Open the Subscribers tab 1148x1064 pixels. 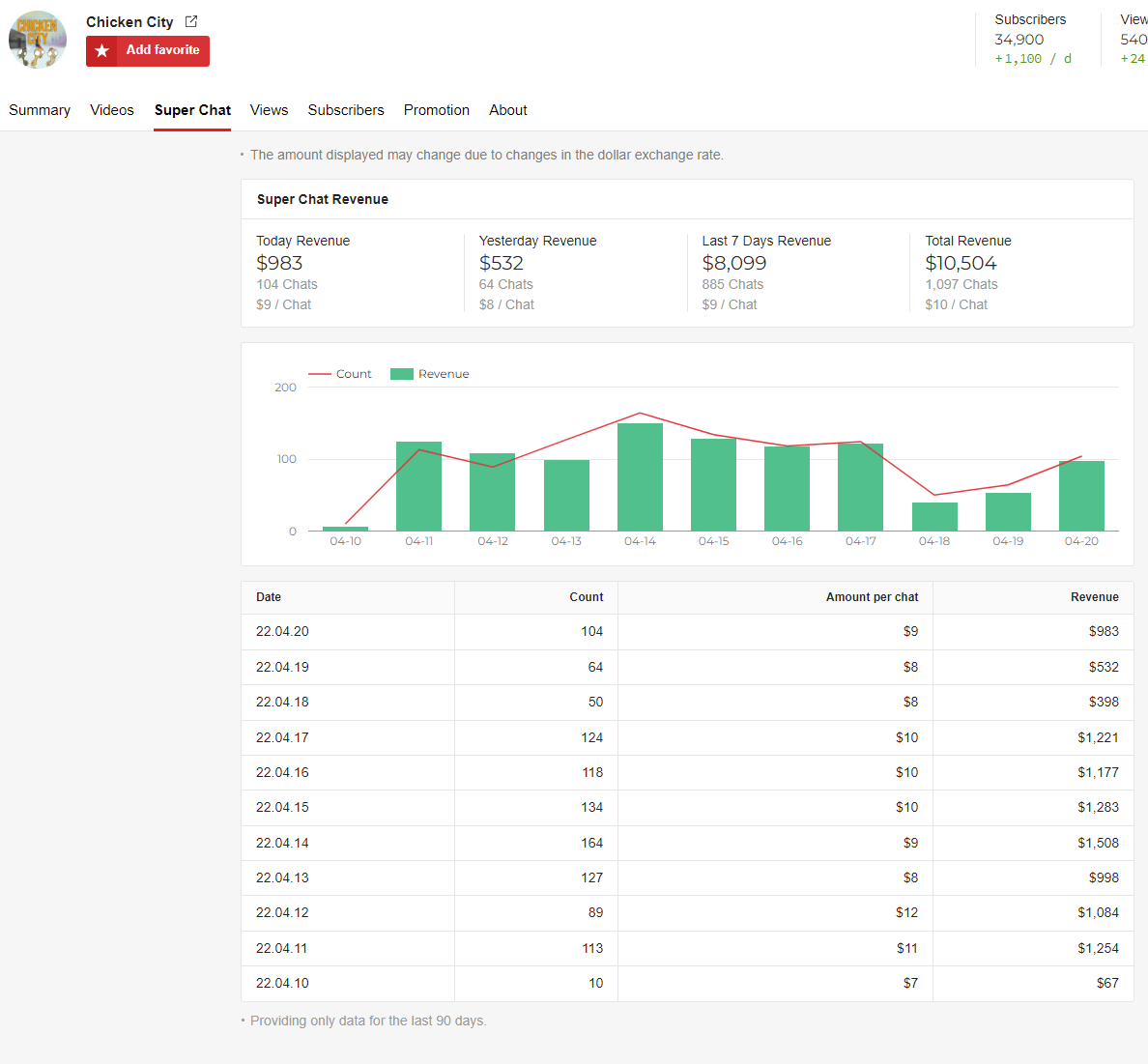coord(346,110)
